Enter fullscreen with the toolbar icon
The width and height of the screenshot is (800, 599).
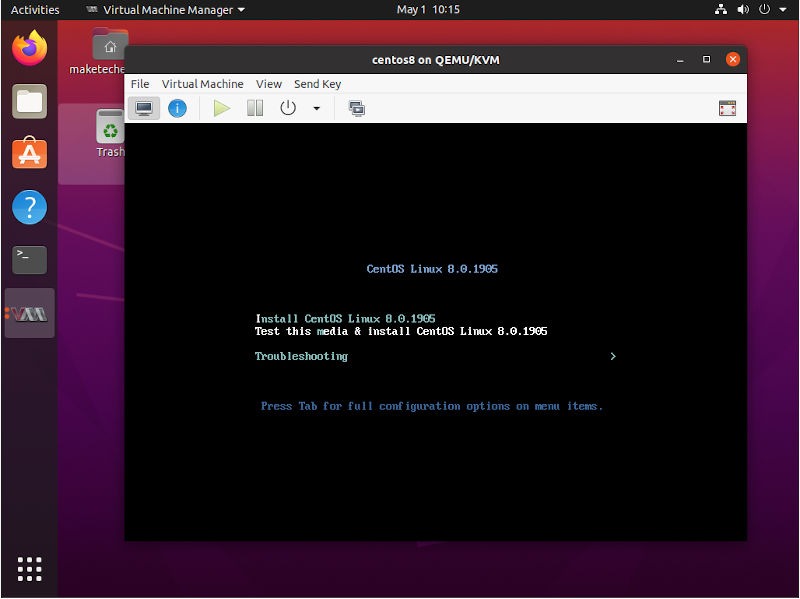[727, 107]
